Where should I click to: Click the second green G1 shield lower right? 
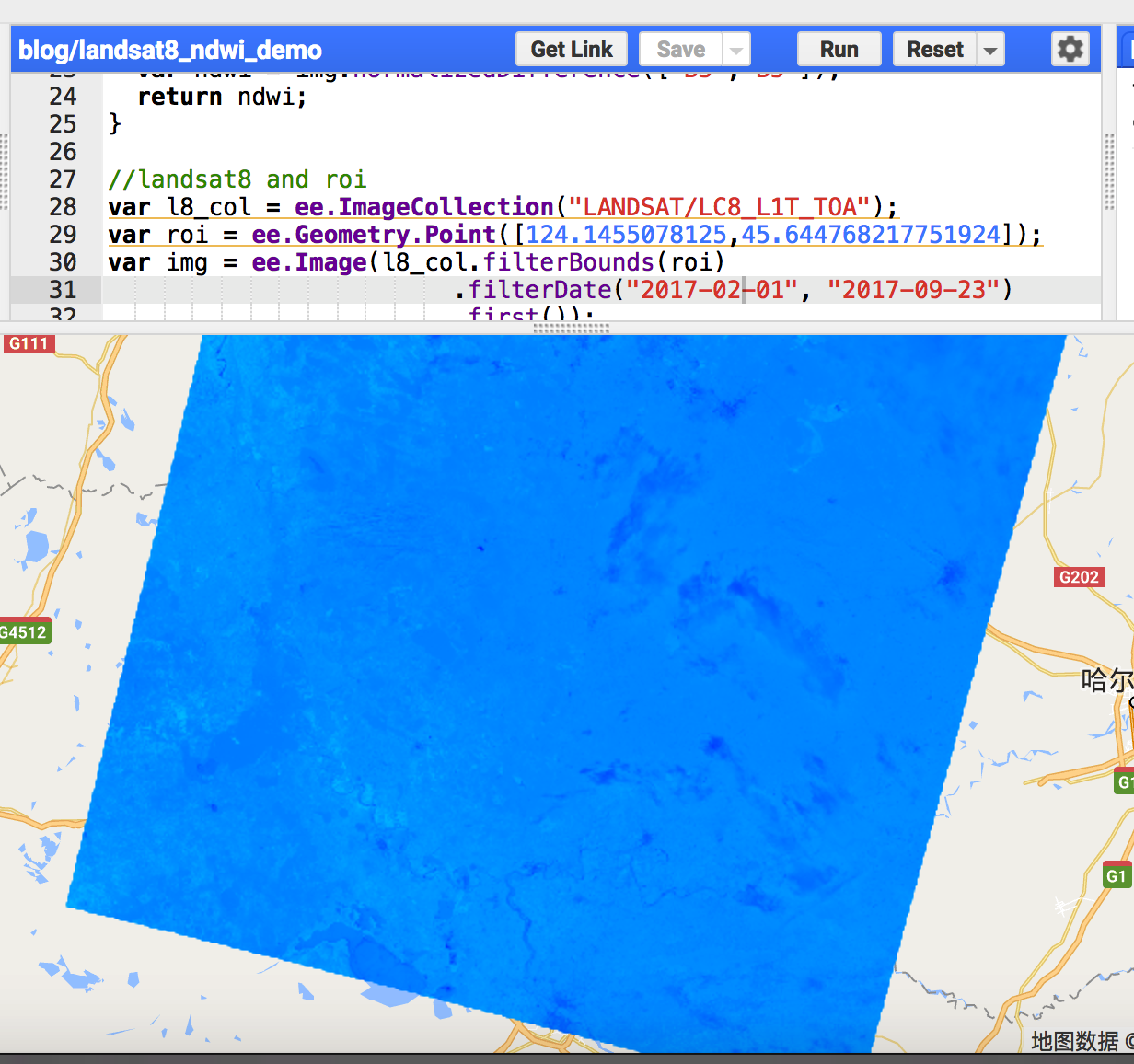pyautogui.click(x=1117, y=876)
